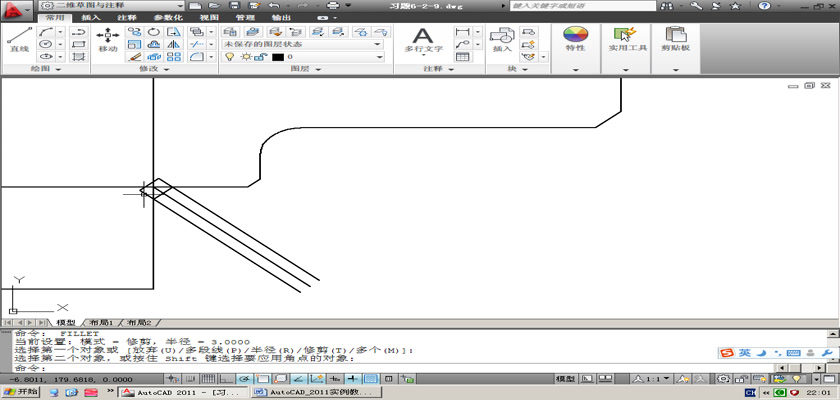Select the Hatch tool in the Draw panel
The height and width of the screenshot is (400, 840).
point(79,57)
